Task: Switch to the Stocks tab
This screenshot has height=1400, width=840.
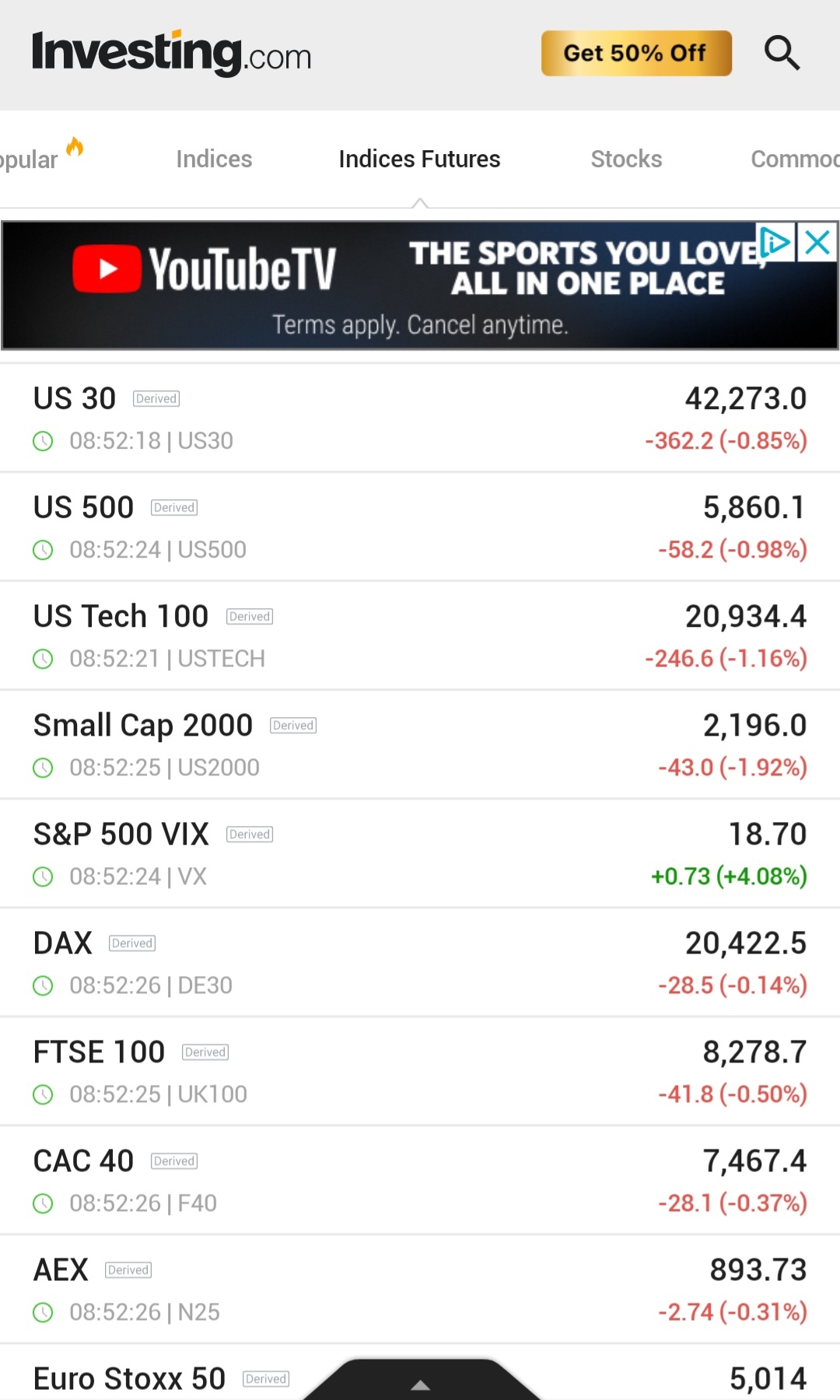Action: click(626, 159)
